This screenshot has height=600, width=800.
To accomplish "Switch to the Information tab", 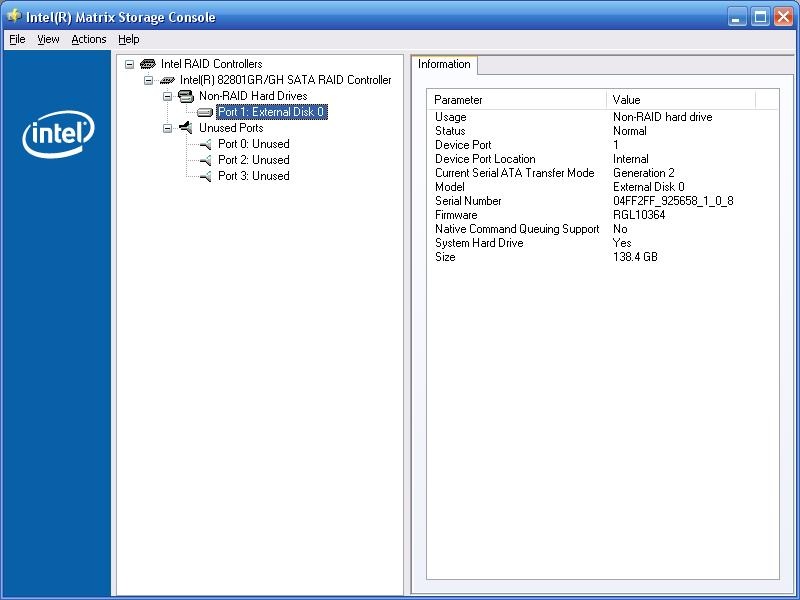I will pos(444,64).
